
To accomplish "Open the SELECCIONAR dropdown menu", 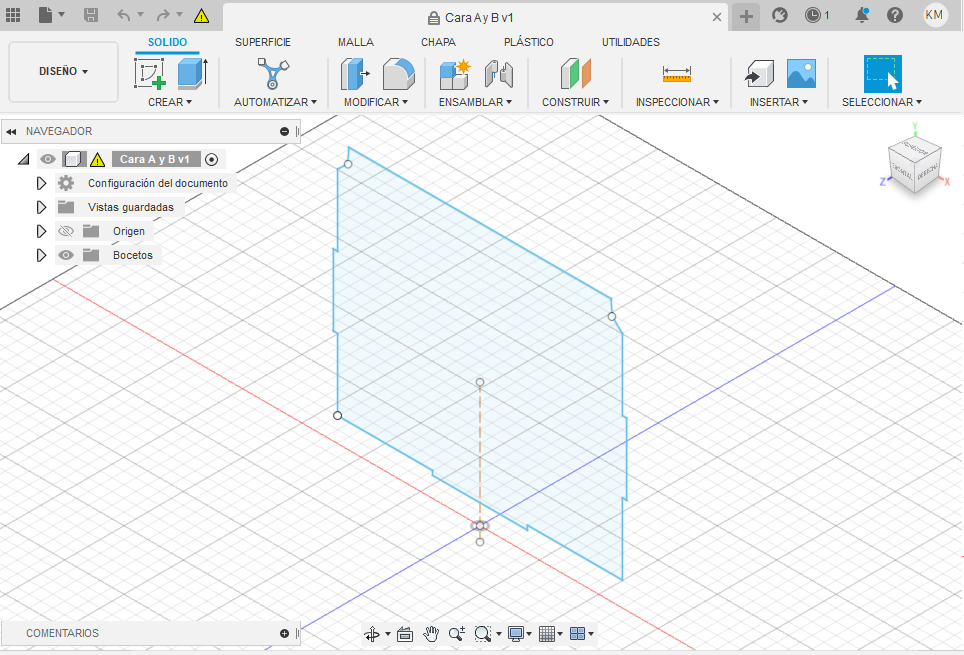I will [x=882, y=102].
